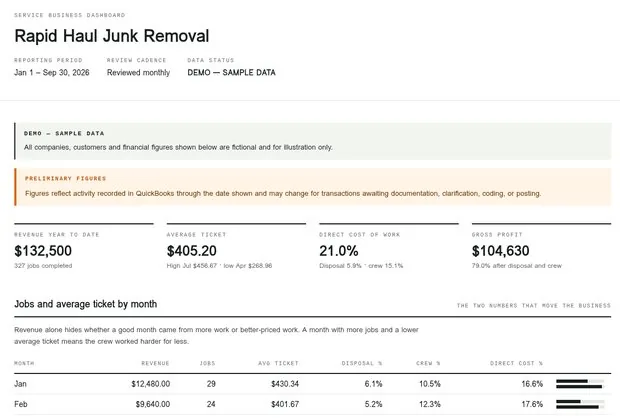Click the 'Preliminary Figures' banner heading
Screen dimensions: 620x418
click(x=66, y=178)
